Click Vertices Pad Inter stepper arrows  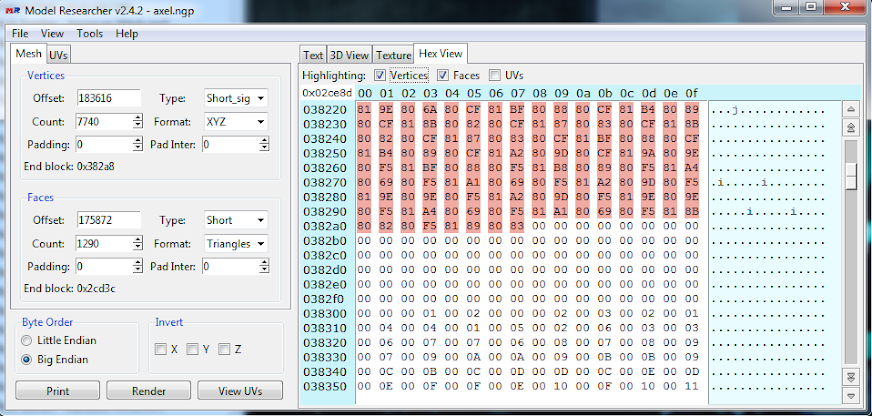(264, 145)
